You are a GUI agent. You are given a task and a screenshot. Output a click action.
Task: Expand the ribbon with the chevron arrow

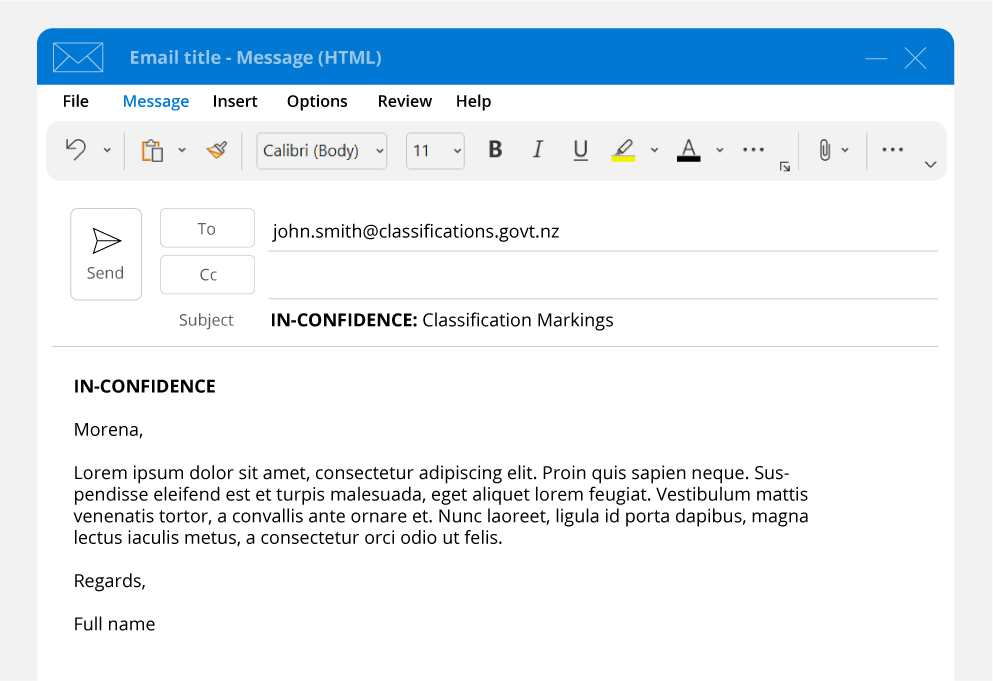(930, 165)
